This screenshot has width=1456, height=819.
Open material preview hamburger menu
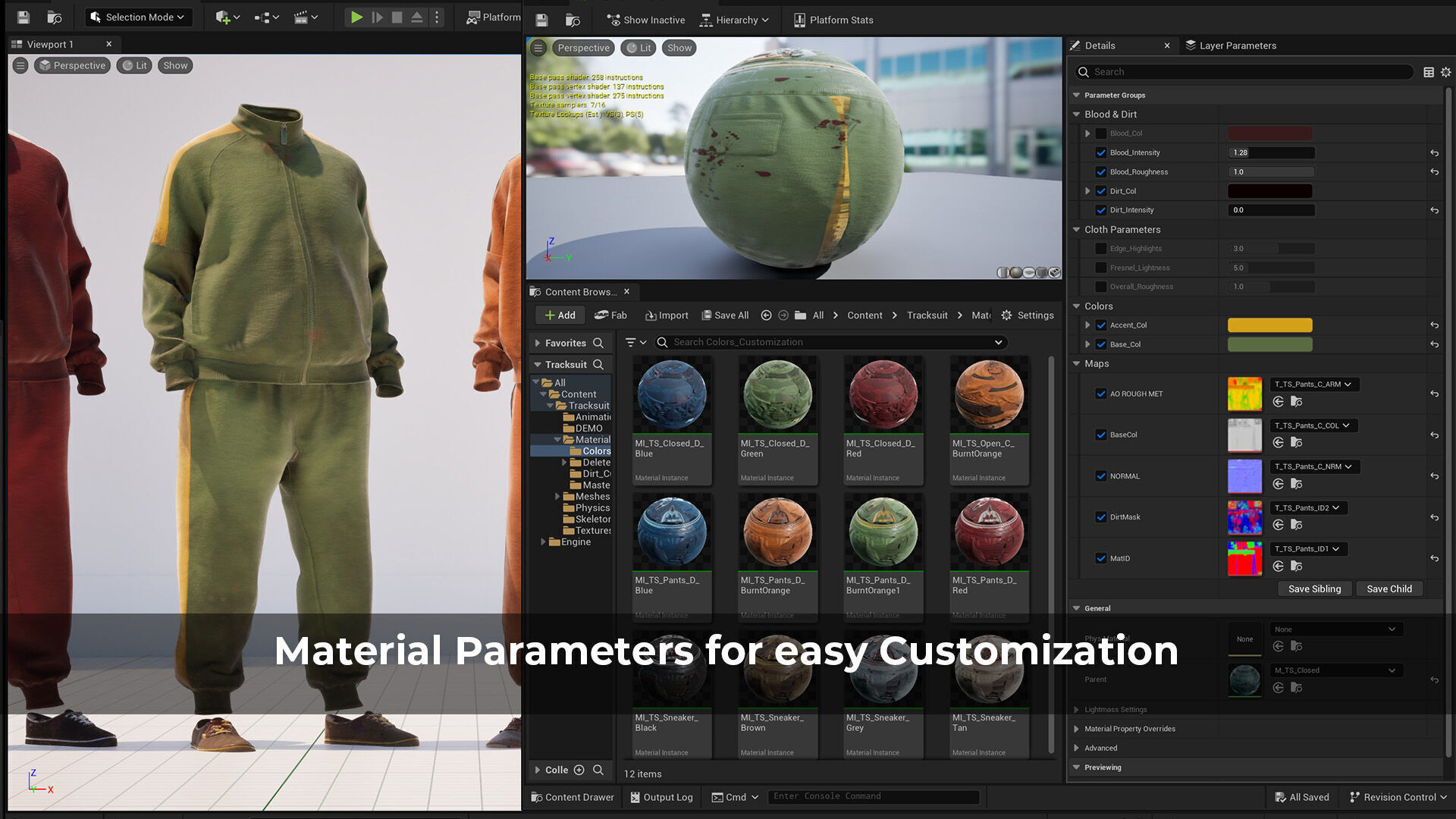coord(538,48)
